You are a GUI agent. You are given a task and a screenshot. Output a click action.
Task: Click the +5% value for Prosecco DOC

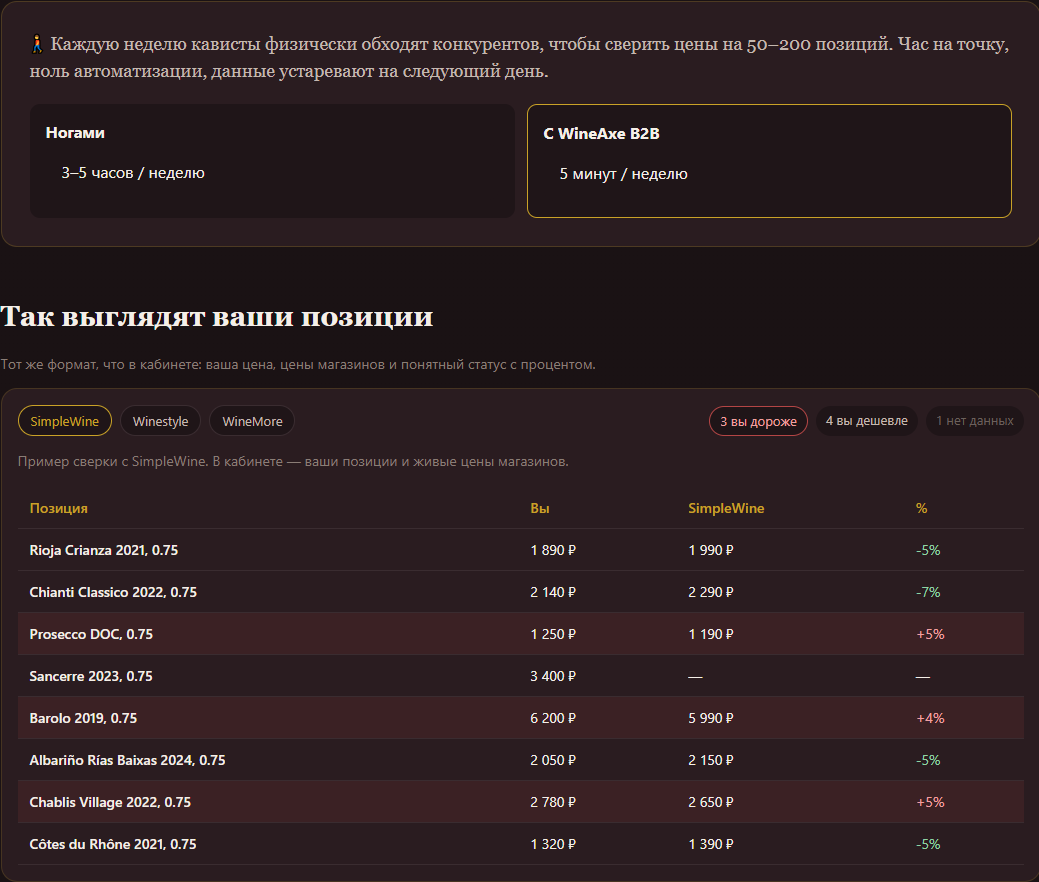(x=930, y=634)
